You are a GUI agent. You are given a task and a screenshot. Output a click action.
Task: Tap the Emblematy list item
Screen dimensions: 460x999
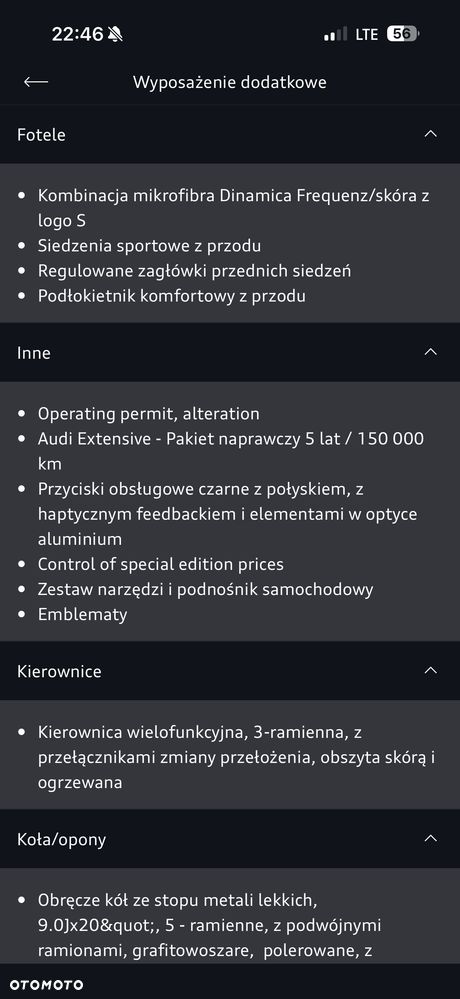82,615
